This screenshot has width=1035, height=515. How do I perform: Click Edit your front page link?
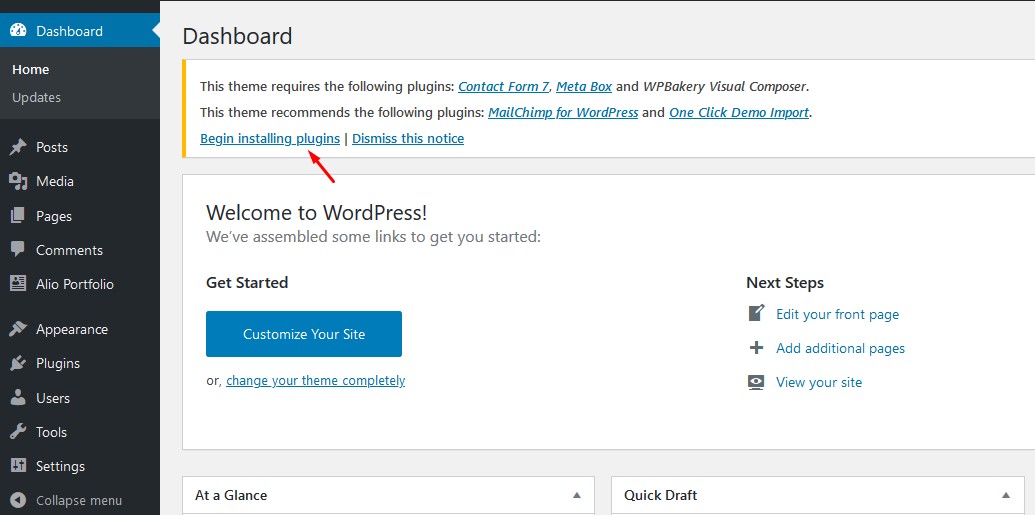click(x=837, y=314)
